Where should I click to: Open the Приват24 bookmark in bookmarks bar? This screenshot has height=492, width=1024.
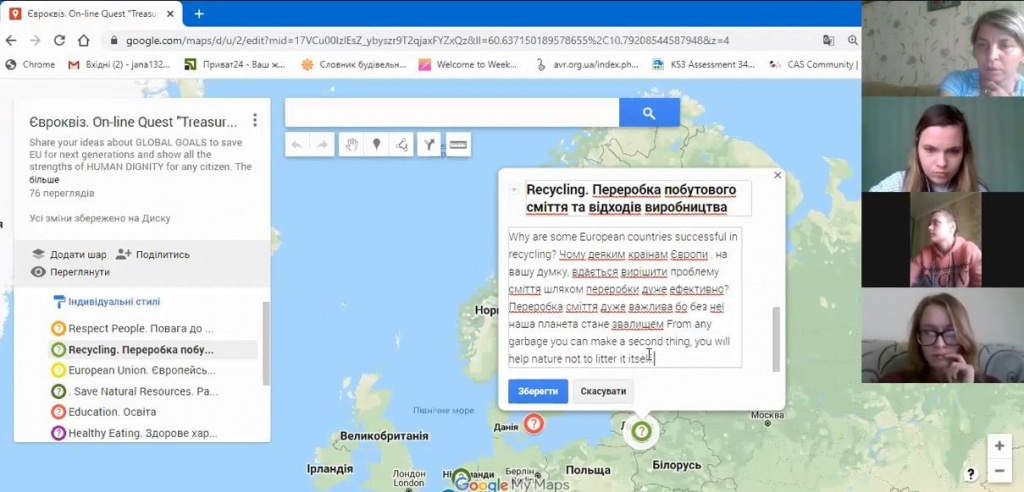pyautogui.click(x=240, y=64)
